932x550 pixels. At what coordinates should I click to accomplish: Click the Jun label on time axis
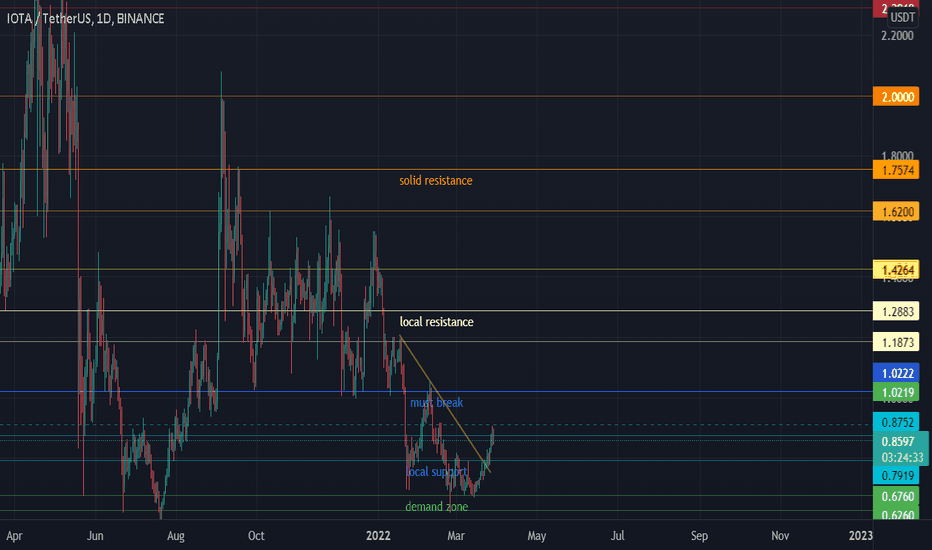coord(95,536)
